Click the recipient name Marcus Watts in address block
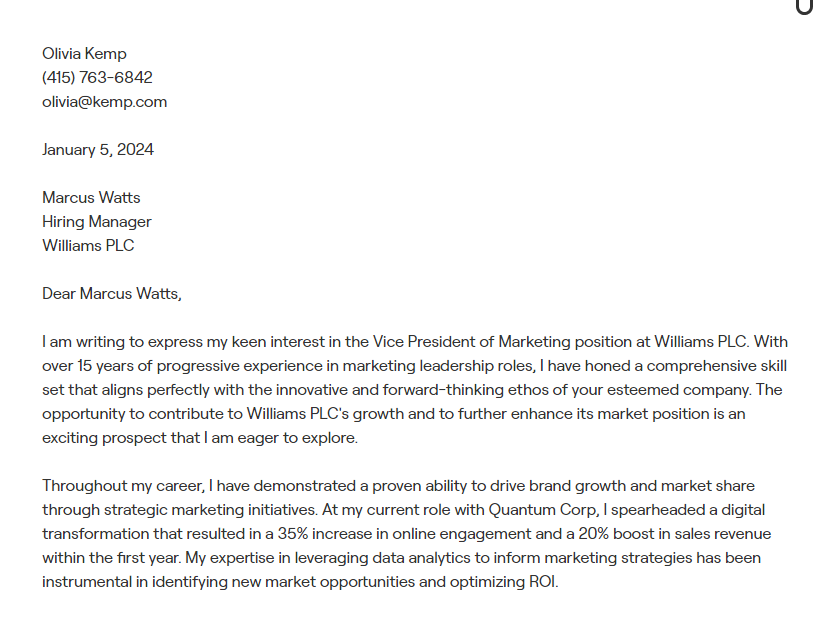Screen dimensions: 836x620 pos(91,198)
